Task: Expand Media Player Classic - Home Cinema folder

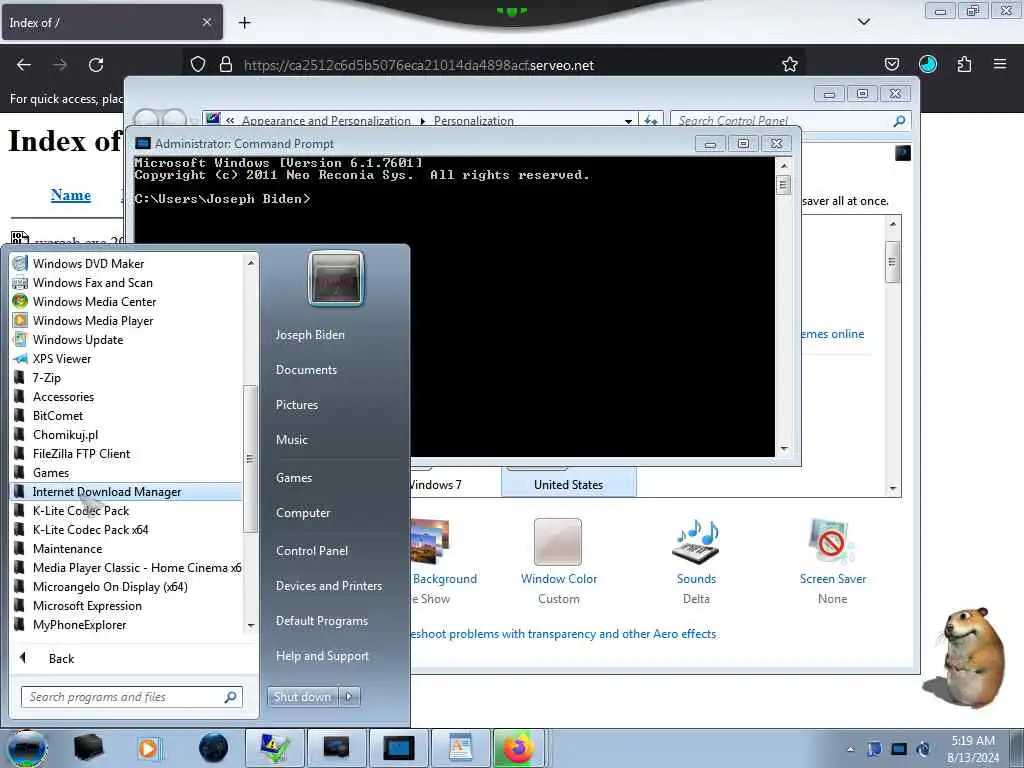Action: pyautogui.click(x=136, y=568)
